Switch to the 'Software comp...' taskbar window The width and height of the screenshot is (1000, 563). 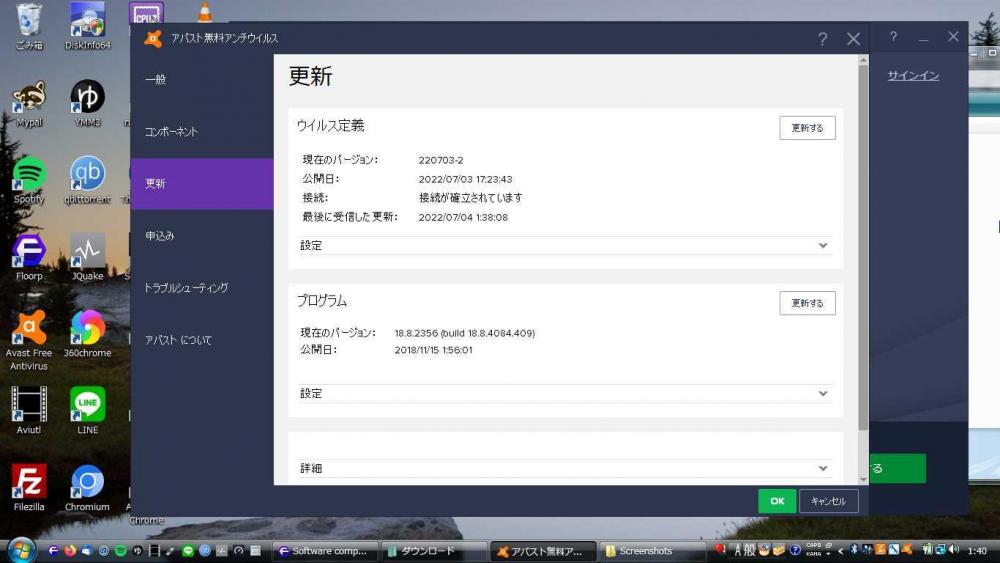(325, 551)
